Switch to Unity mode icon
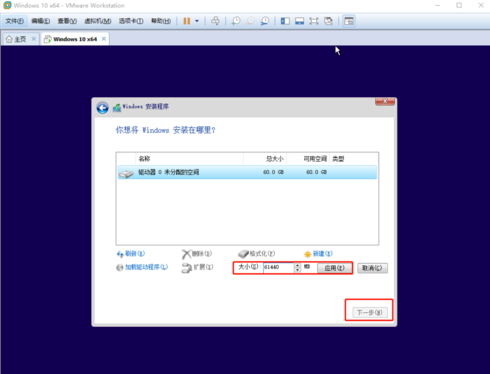 pyautogui.click(x=328, y=21)
